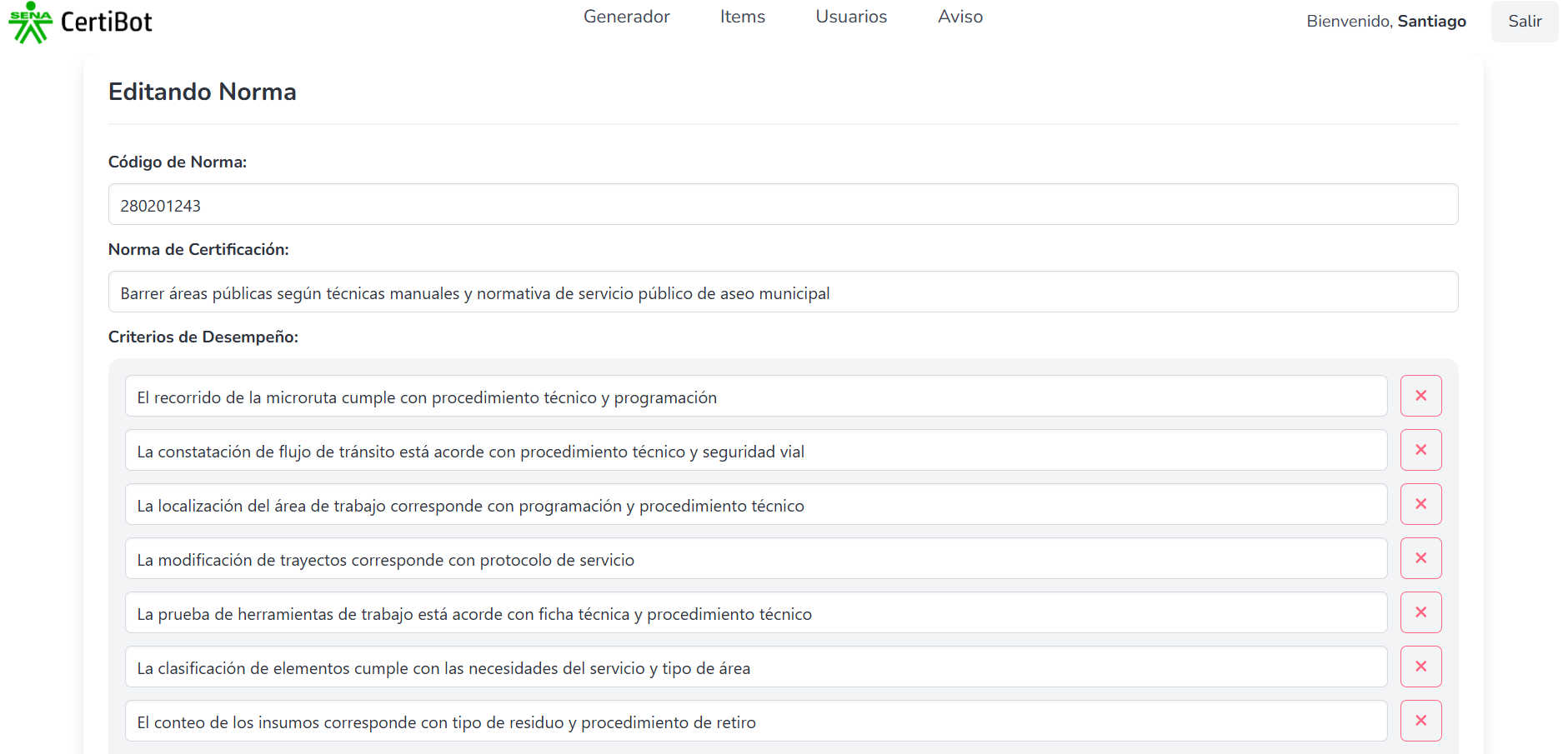Remove the flujo de tránsito criterion
The height and width of the screenshot is (754, 1568).
[1420, 450]
